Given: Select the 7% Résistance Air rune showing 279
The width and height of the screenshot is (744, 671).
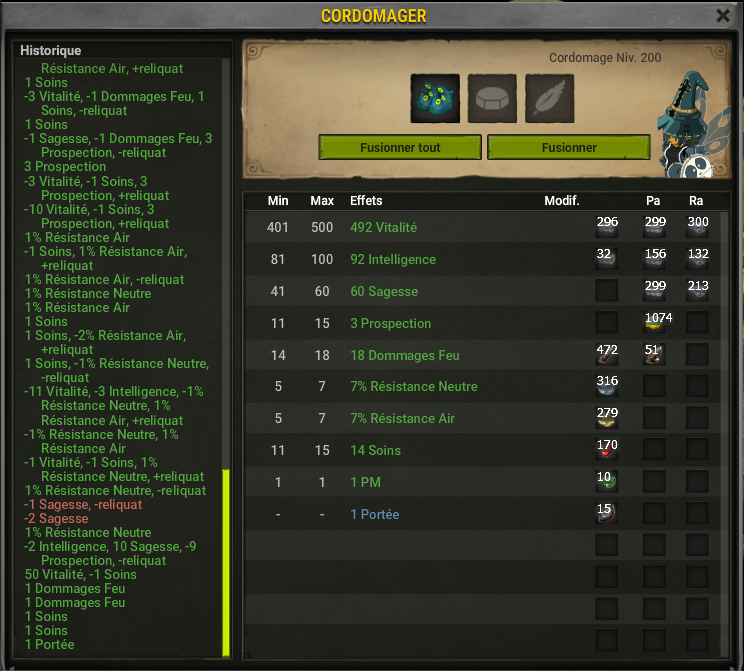Looking at the screenshot, I should [x=607, y=418].
